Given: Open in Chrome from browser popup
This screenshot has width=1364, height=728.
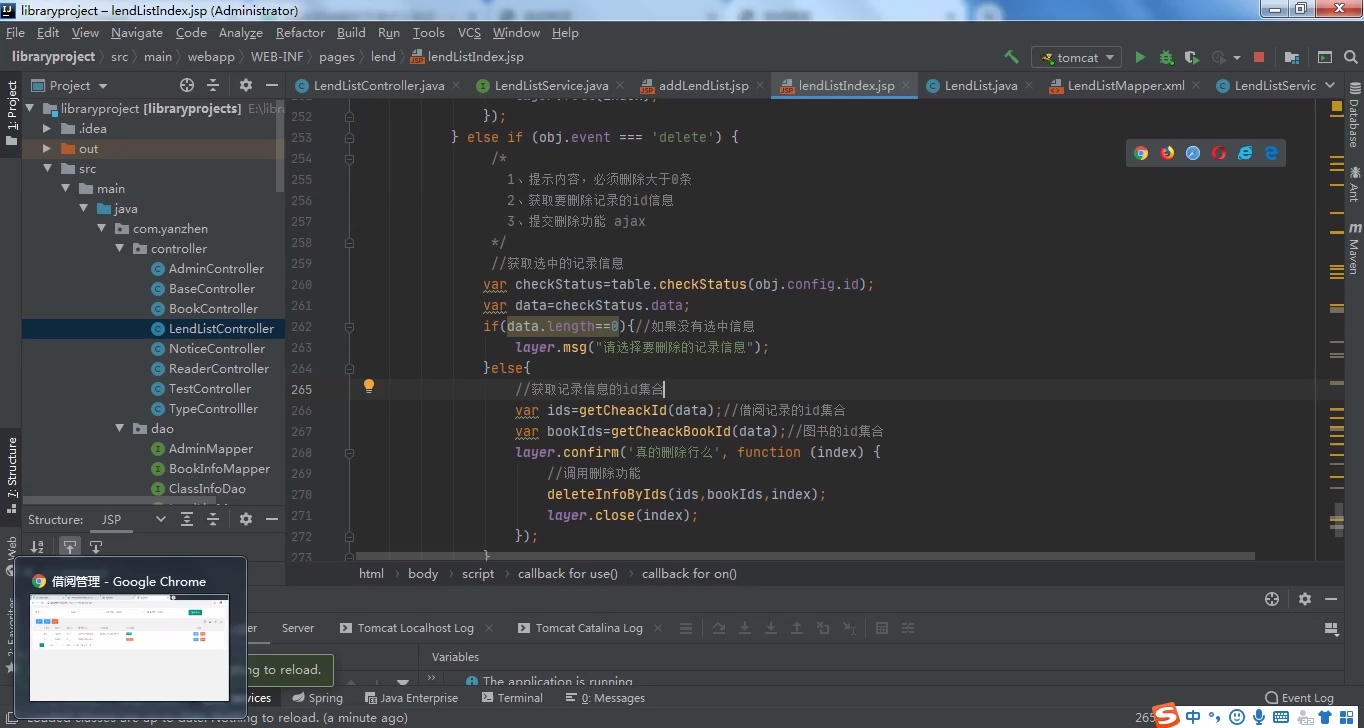Looking at the screenshot, I should (x=1141, y=153).
